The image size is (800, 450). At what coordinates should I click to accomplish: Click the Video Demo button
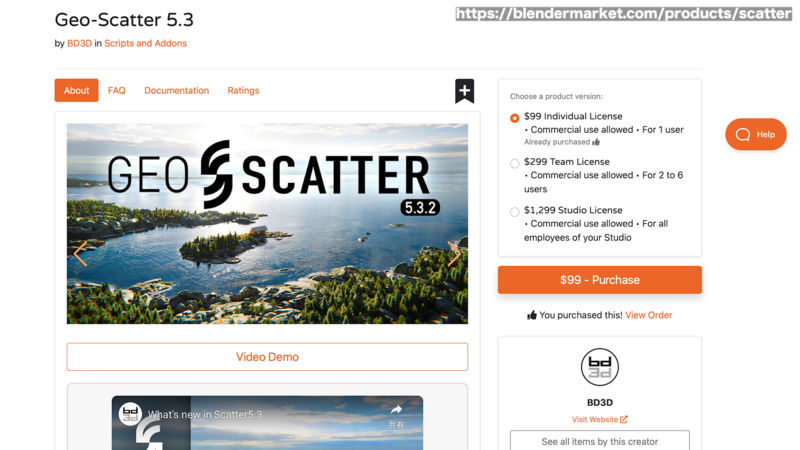pyautogui.click(x=267, y=357)
